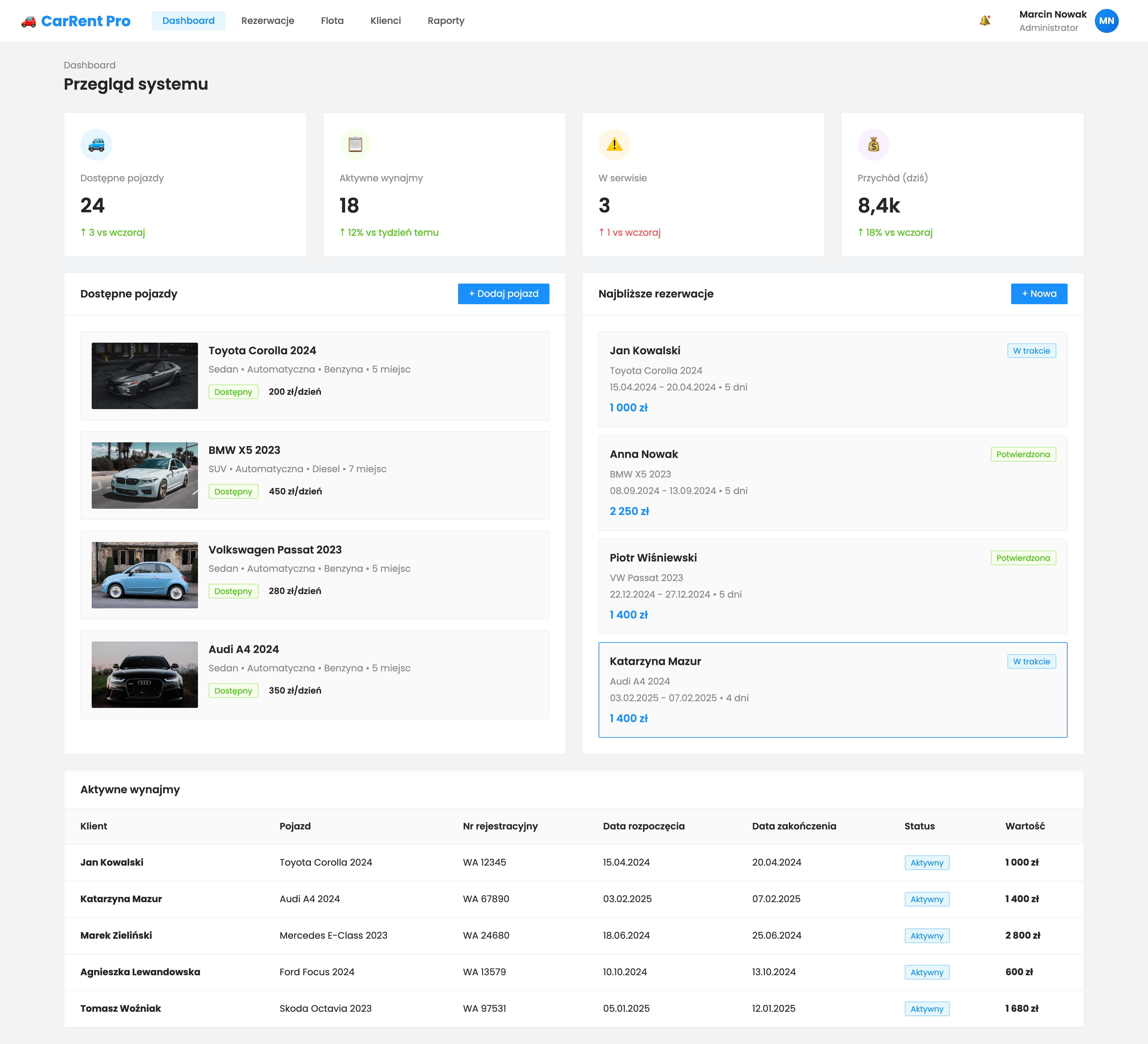
Task: Click the blue car icon in the Dostępne pojazdy card
Action: (x=96, y=144)
